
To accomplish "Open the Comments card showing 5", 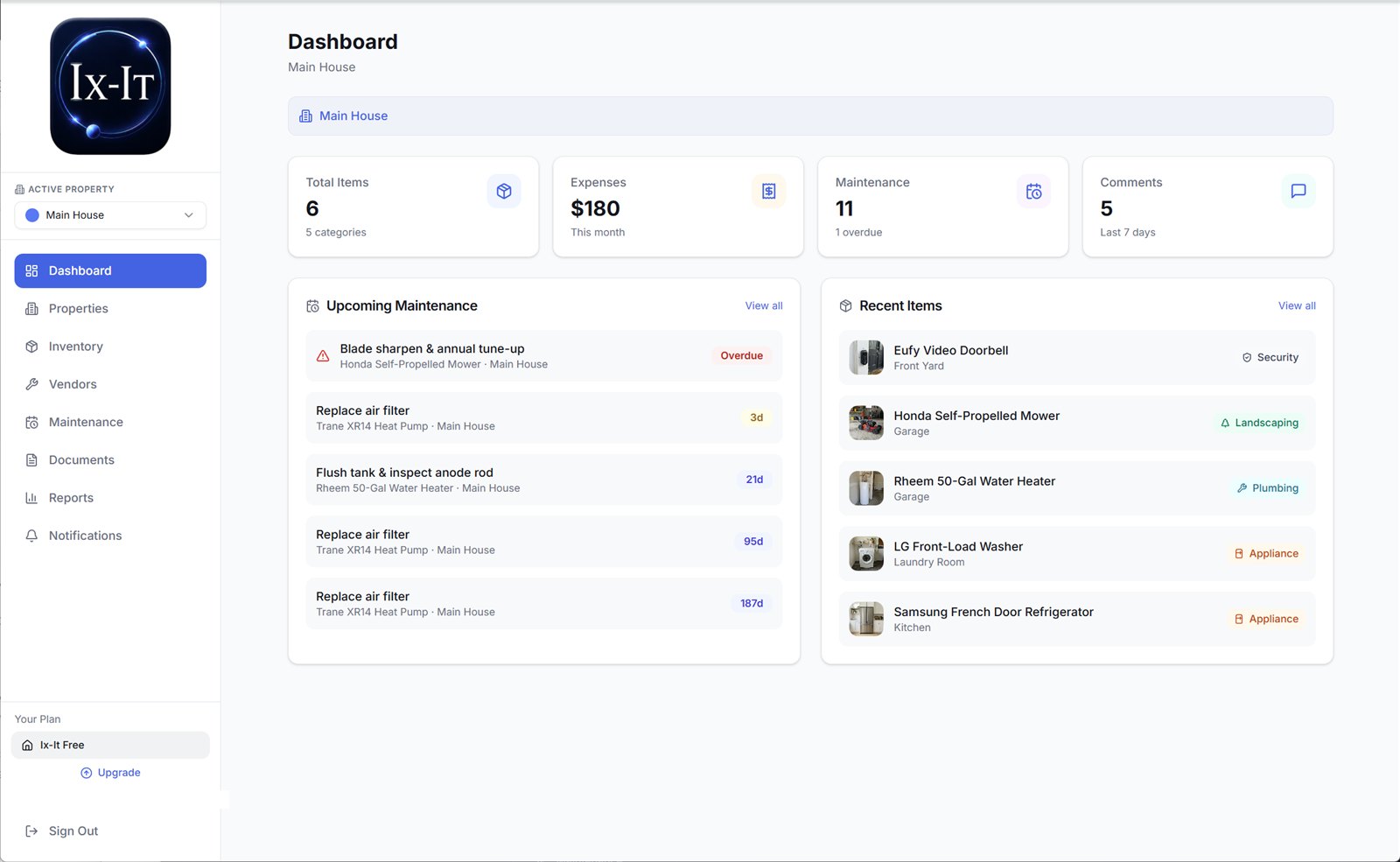I will [x=1207, y=207].
